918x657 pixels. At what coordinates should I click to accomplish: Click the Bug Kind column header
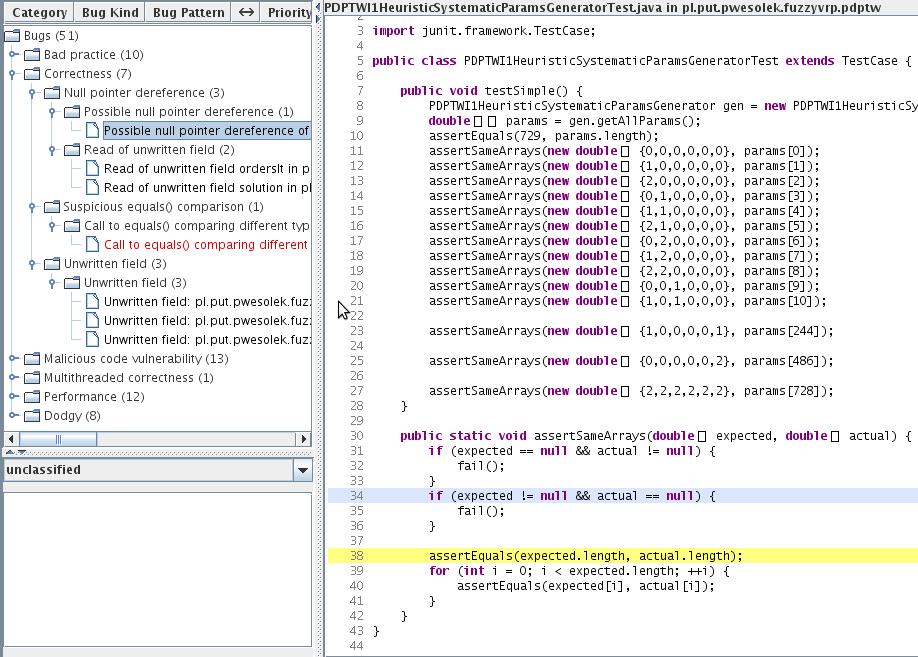tap(110, 12)
